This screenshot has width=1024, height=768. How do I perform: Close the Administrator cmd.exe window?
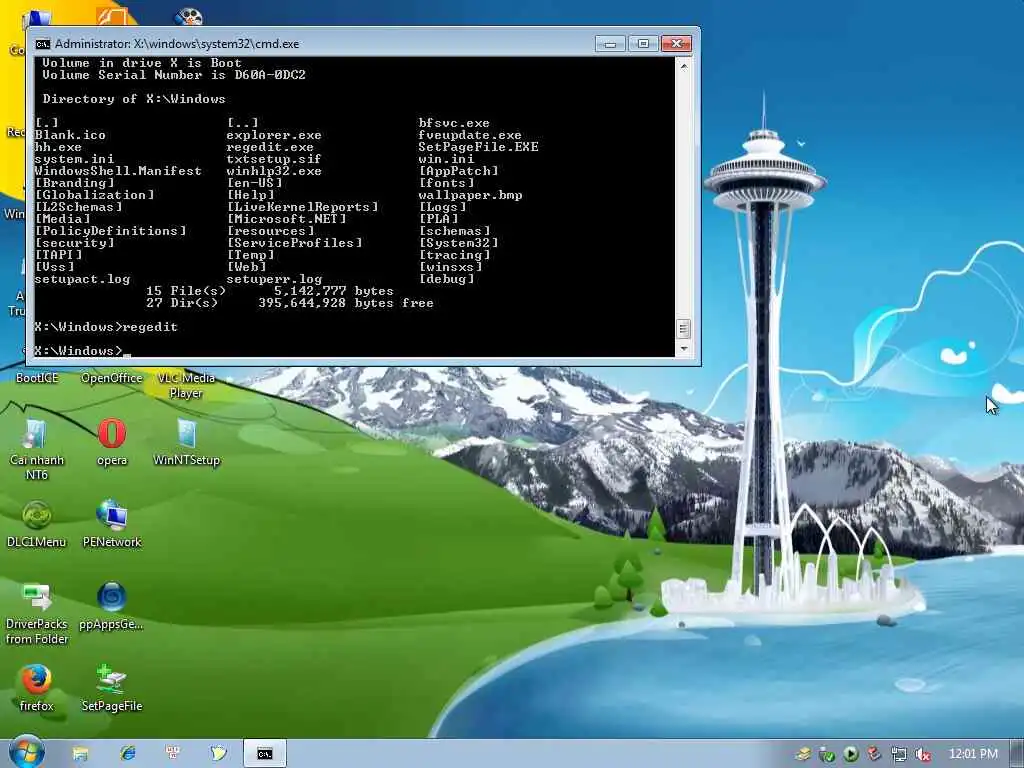tap(676, 44)
